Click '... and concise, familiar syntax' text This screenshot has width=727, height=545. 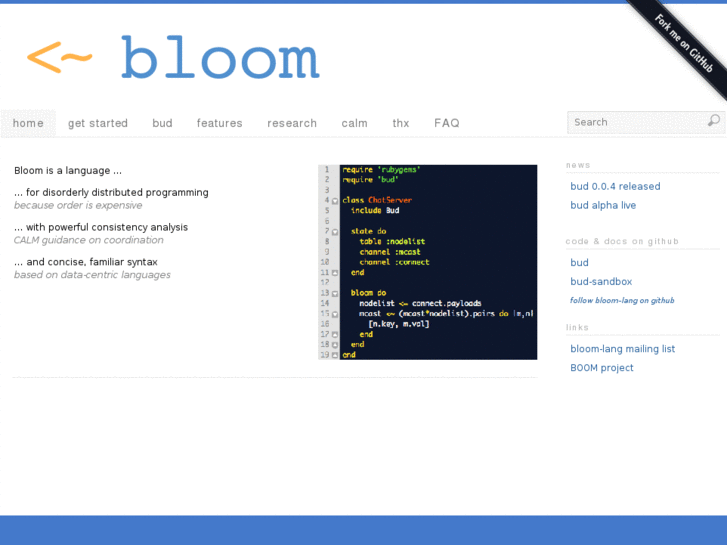coord(86,262)
